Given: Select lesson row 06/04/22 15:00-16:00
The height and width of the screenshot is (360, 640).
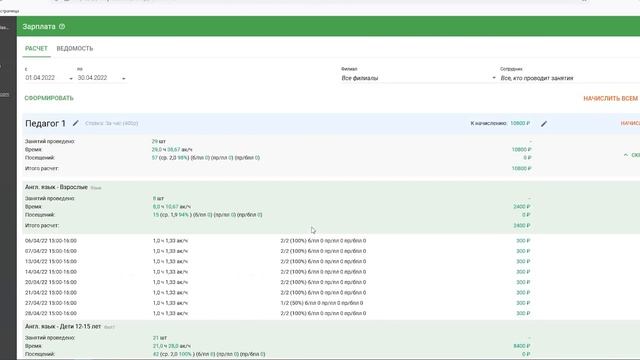Looking at the screenshot, I should tap(278, 241).
